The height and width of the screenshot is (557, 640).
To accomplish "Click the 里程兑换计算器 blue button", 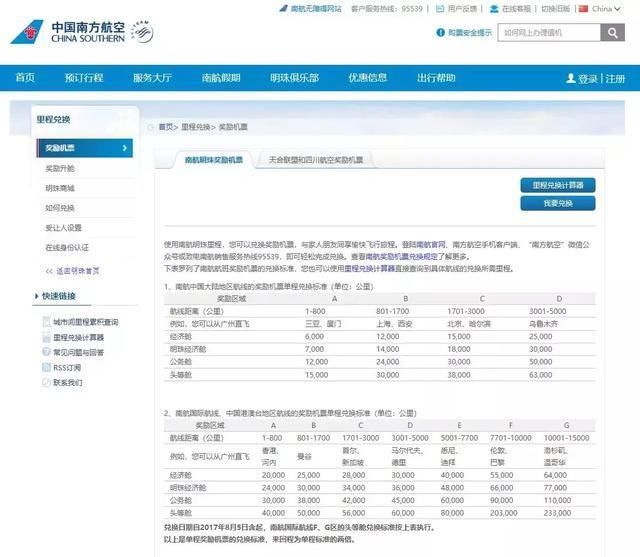I will 558,185.
